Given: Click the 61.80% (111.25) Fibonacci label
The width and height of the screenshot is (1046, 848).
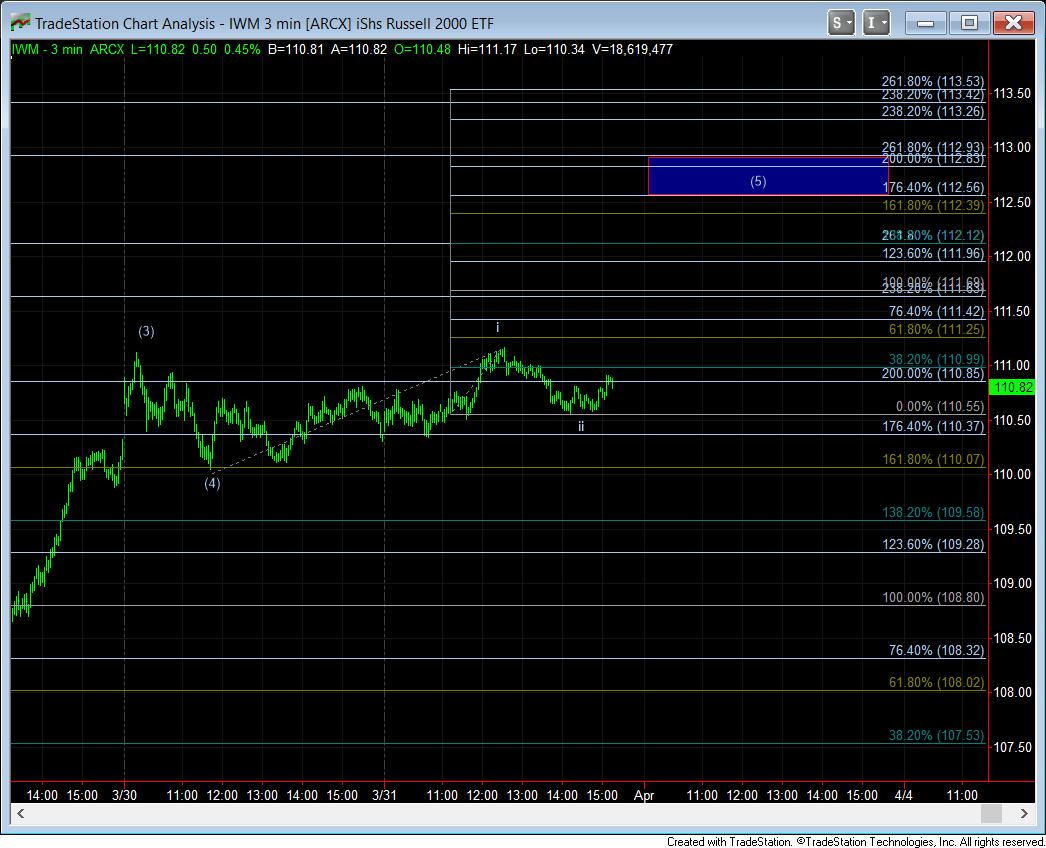Looking at the screenshot, I should point(936,330).
